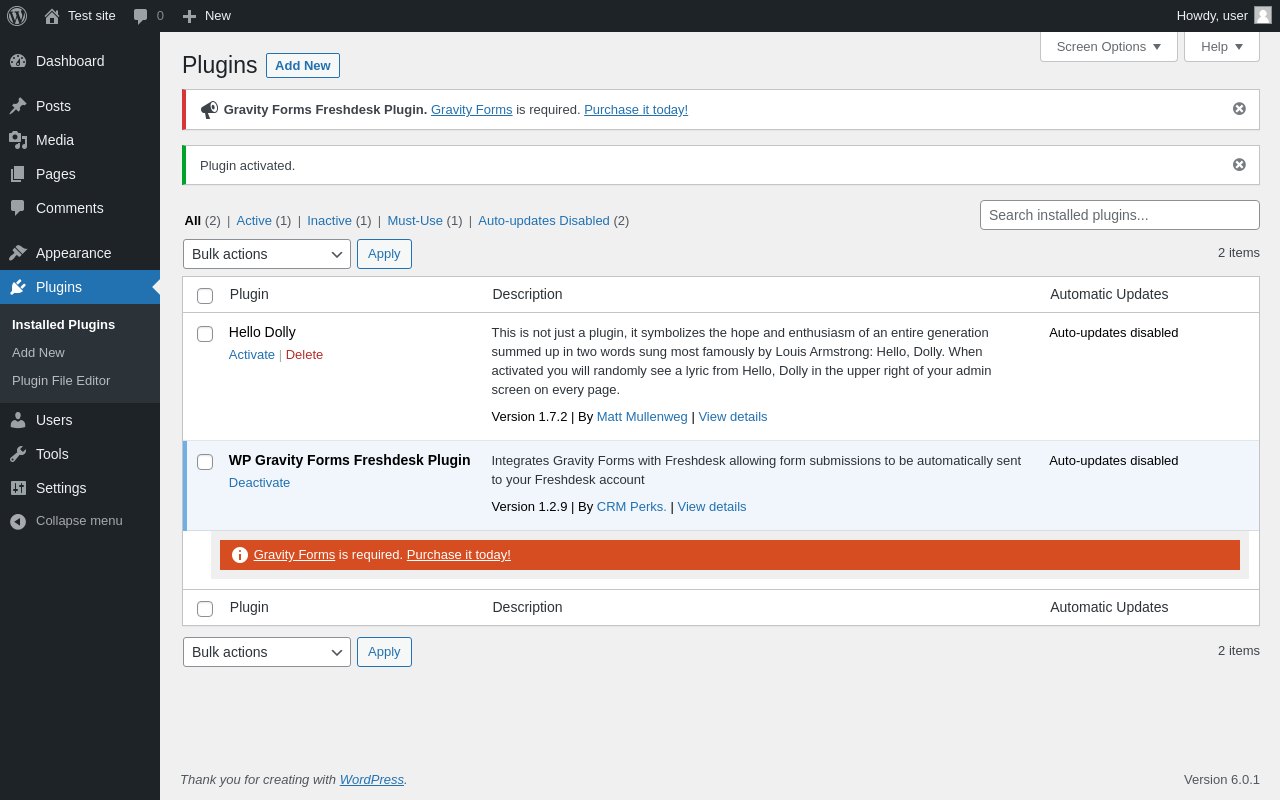Open the Media menu item
1280x800 pixels.
pos(80,140)
